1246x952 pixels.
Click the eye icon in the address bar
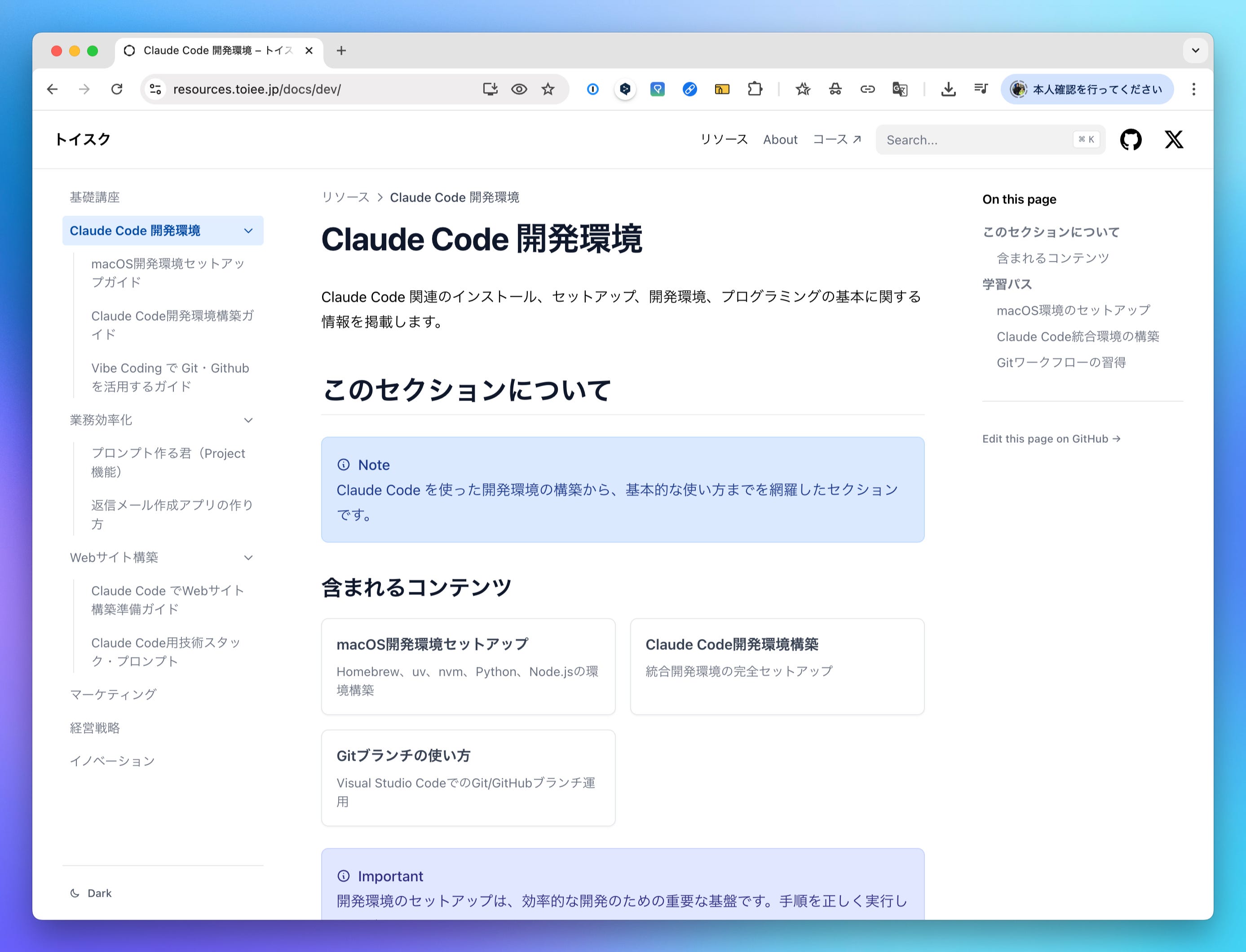click(519, 89)
